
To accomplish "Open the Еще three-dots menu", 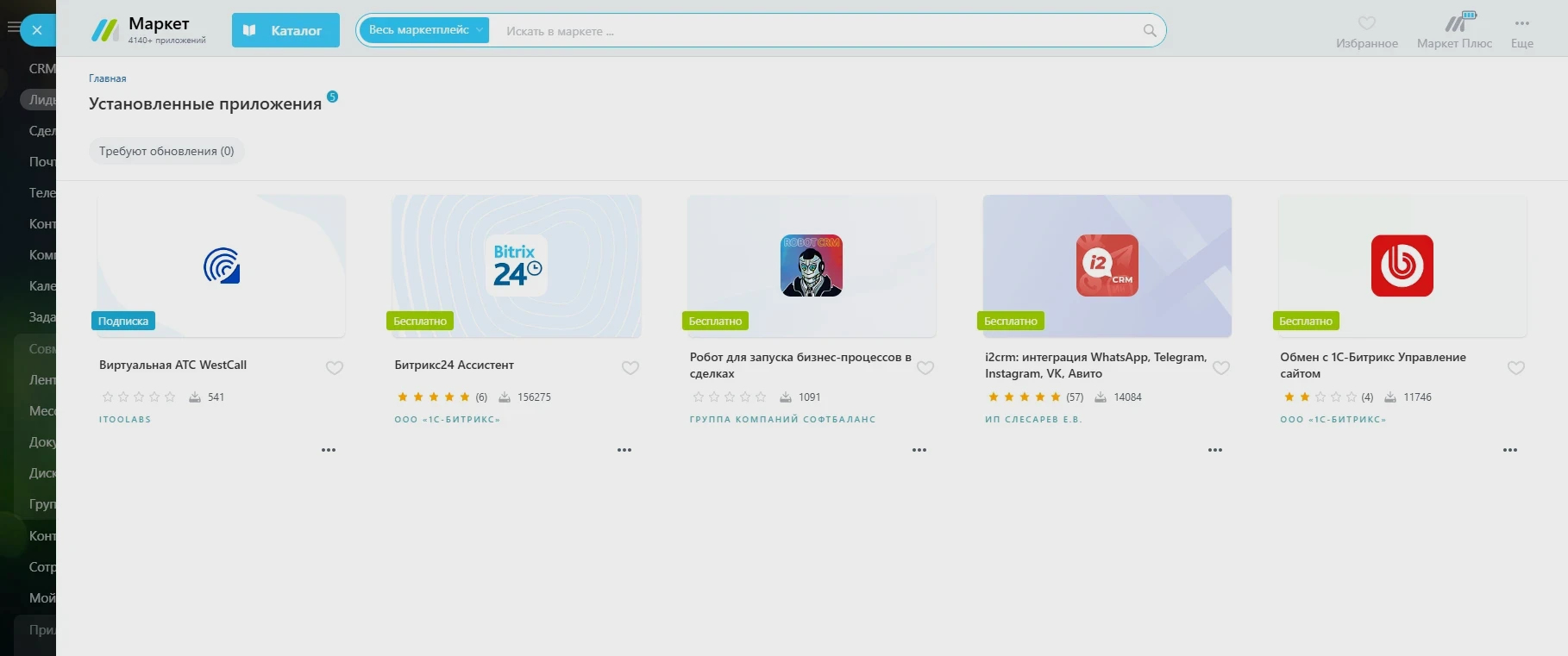I will tap(1522, 31).
